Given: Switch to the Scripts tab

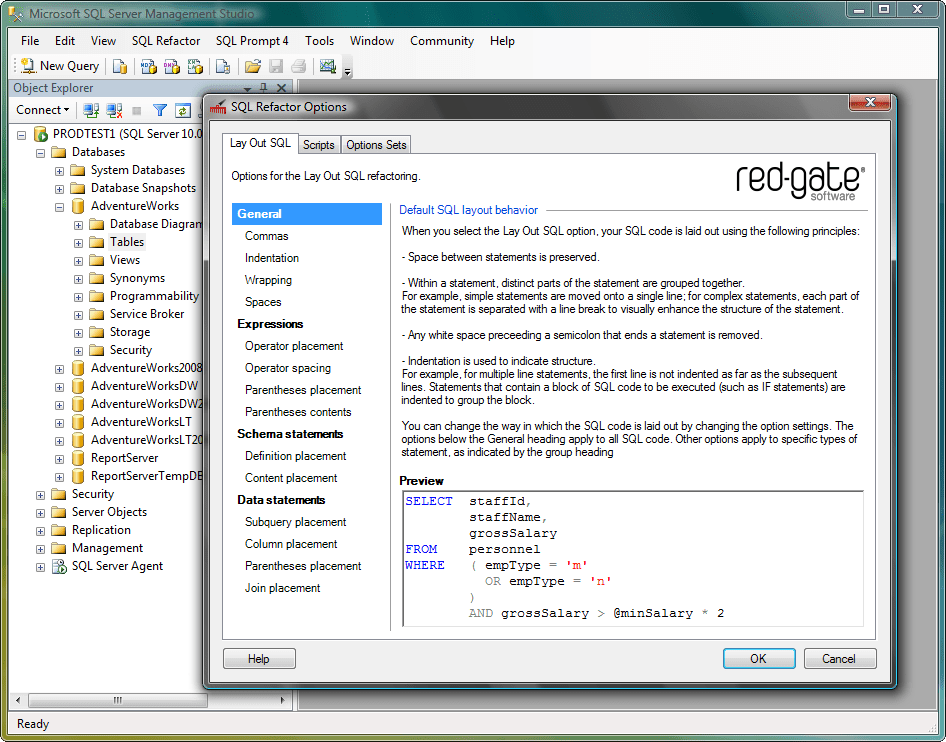Looking at the screenshot, I should click(x=318, y=145).
